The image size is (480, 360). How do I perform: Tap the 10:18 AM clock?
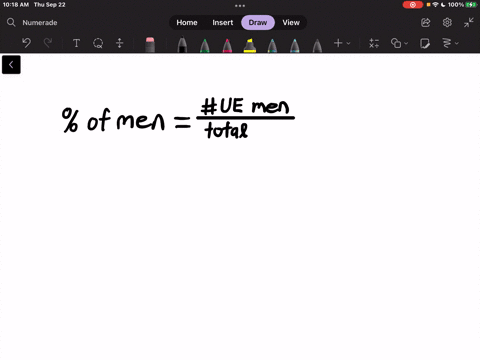pyautogui.click(x=16, y=5)
